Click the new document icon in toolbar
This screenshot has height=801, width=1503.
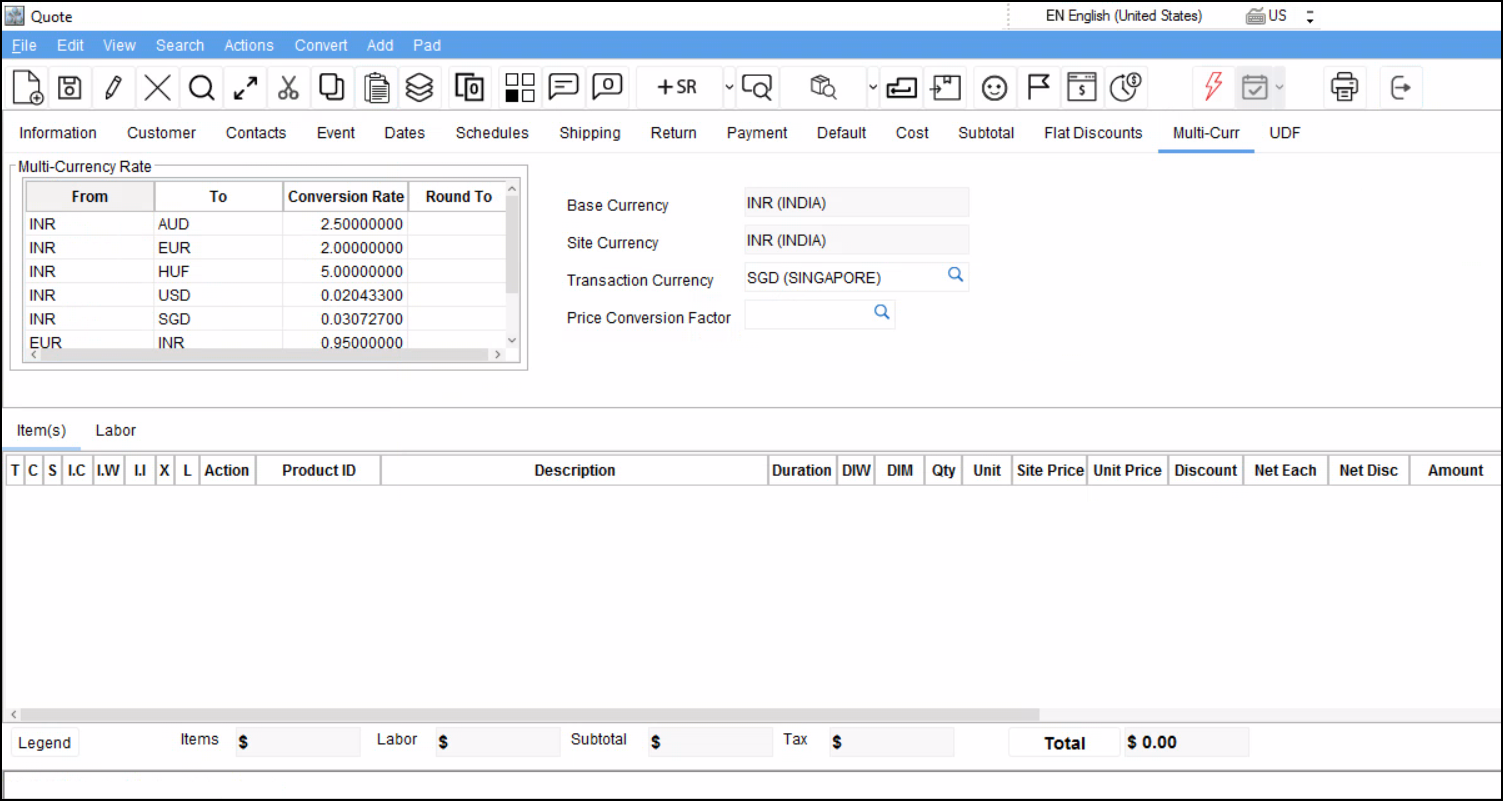point(27,88)
